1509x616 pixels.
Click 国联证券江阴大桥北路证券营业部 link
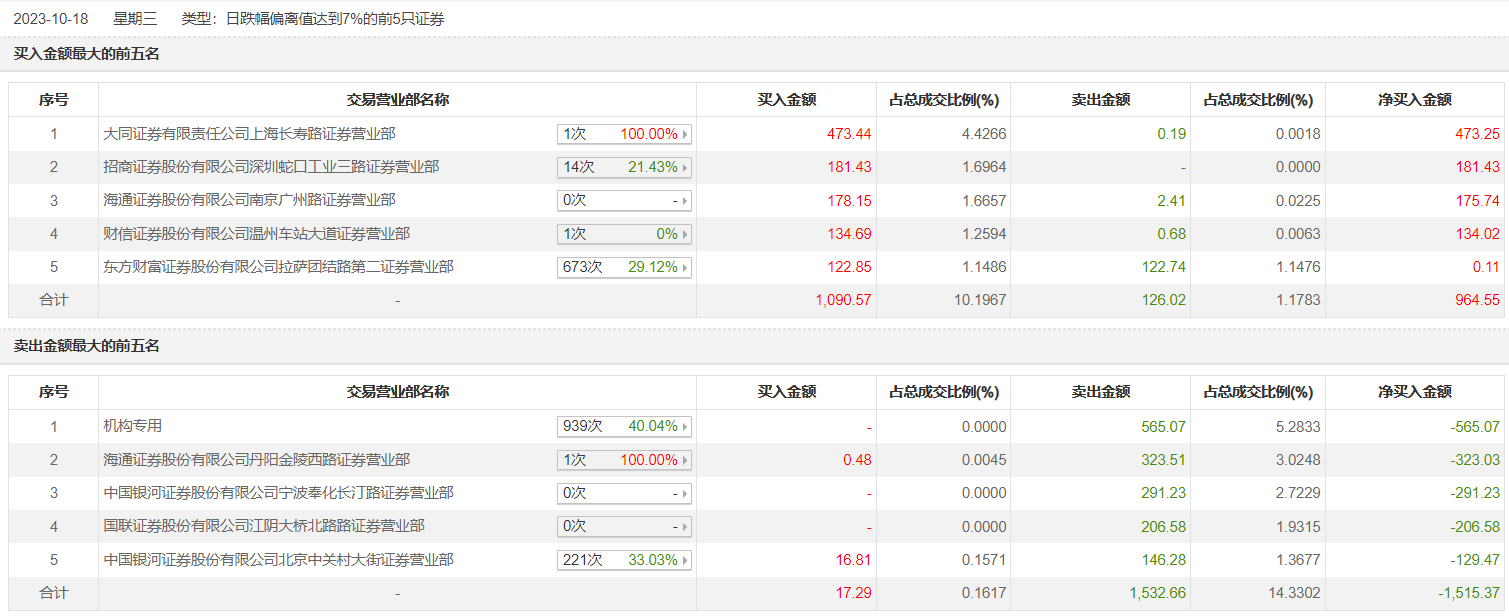(x=263, y=526)
